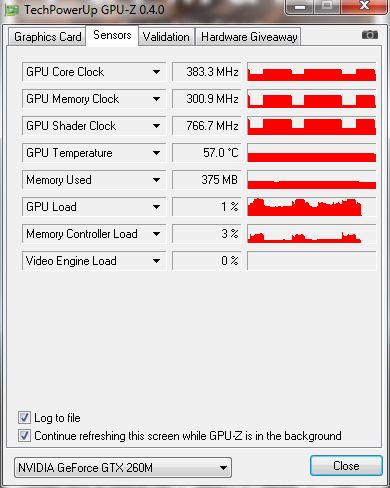Image resolution: width=390 pixels, height=488 pixels.
Task: Click the camera screenshot icon
Action: click(x=370, y=35)
